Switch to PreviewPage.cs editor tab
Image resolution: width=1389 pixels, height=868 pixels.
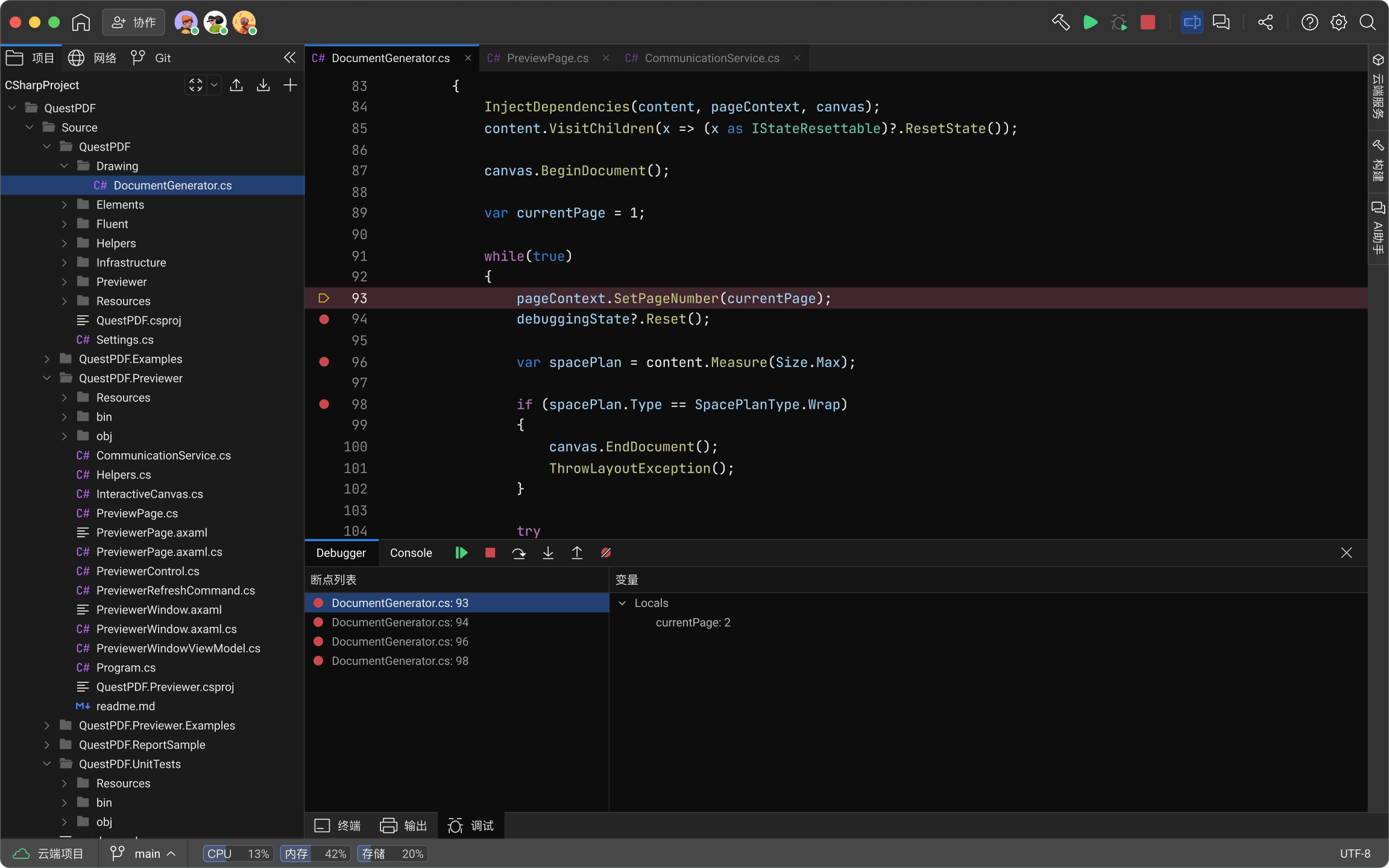(x=548, y=58)
